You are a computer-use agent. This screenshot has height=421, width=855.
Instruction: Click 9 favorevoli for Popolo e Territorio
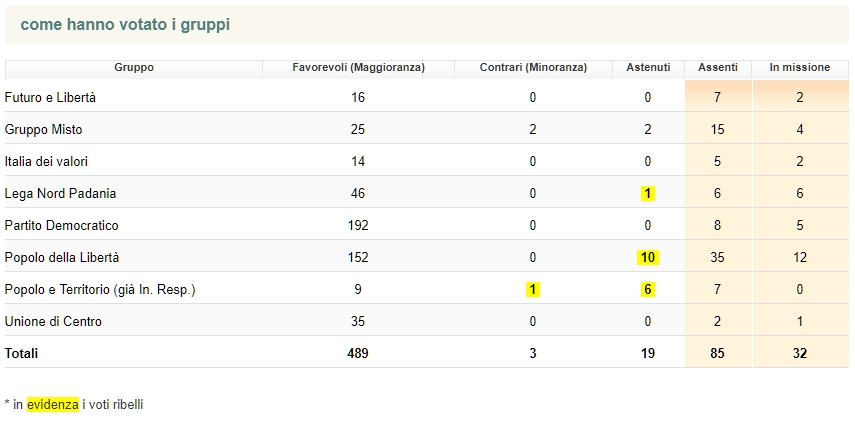click(x=358, y=290)
